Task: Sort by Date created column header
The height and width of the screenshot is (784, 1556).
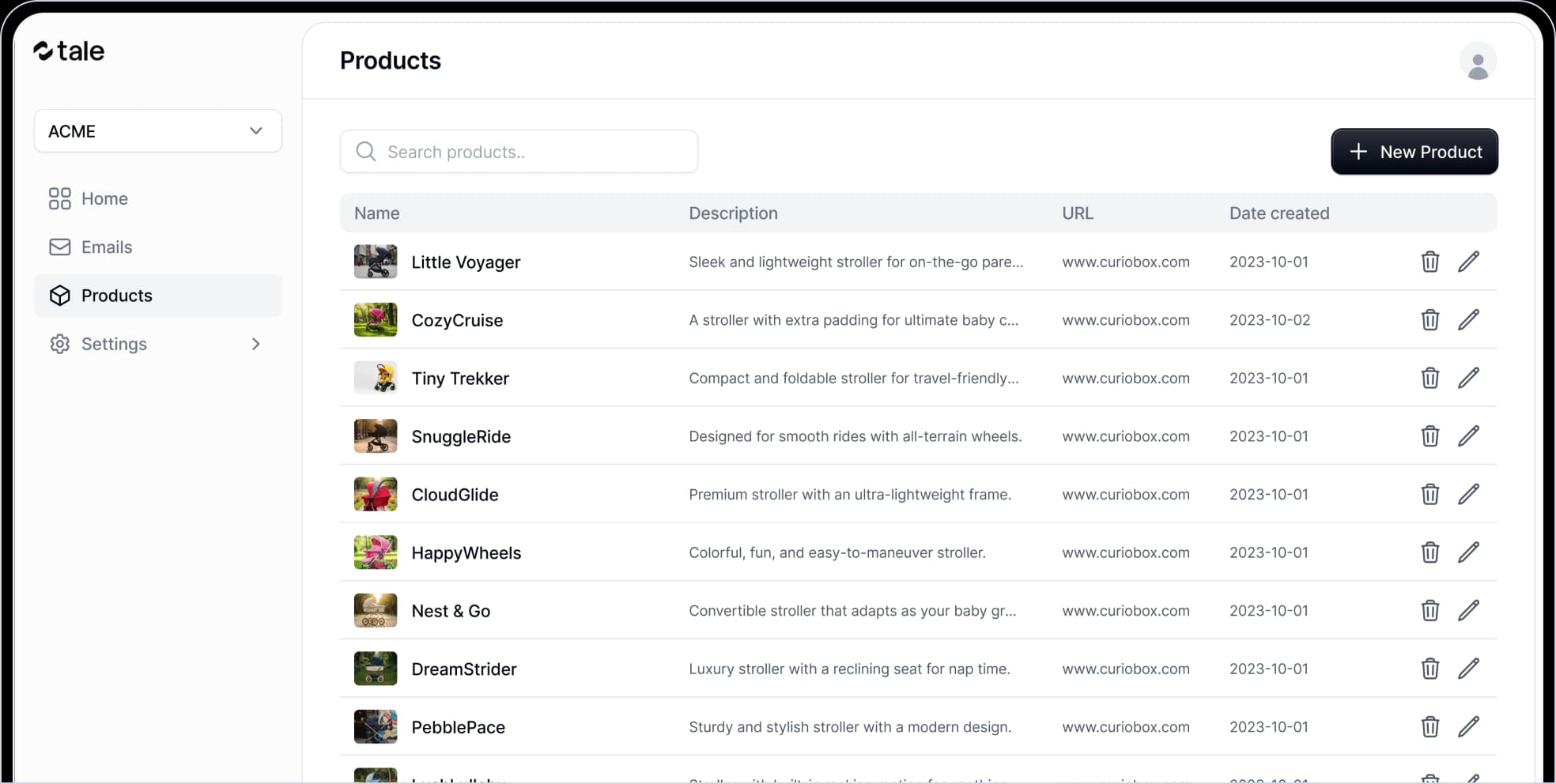Action: (1279, 213)
